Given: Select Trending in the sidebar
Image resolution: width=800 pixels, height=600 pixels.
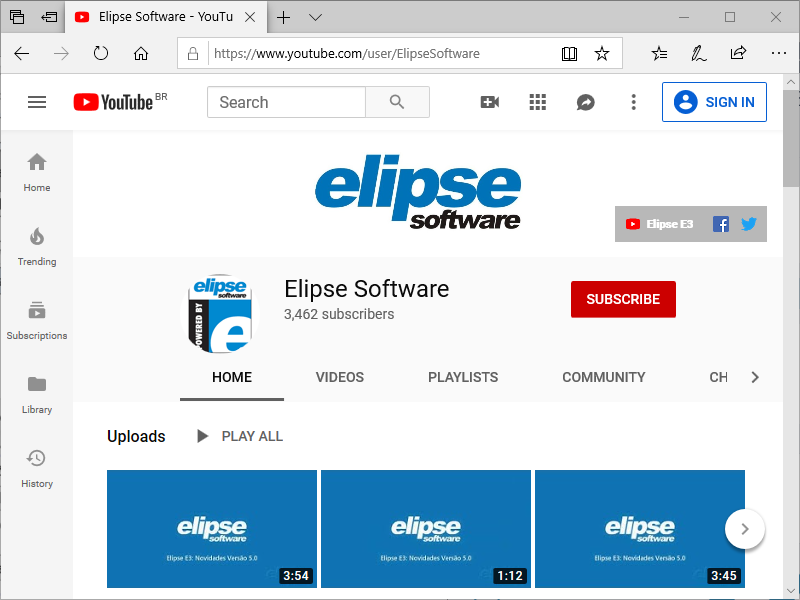Looking at the screenshot, I should tap(37, 245).
